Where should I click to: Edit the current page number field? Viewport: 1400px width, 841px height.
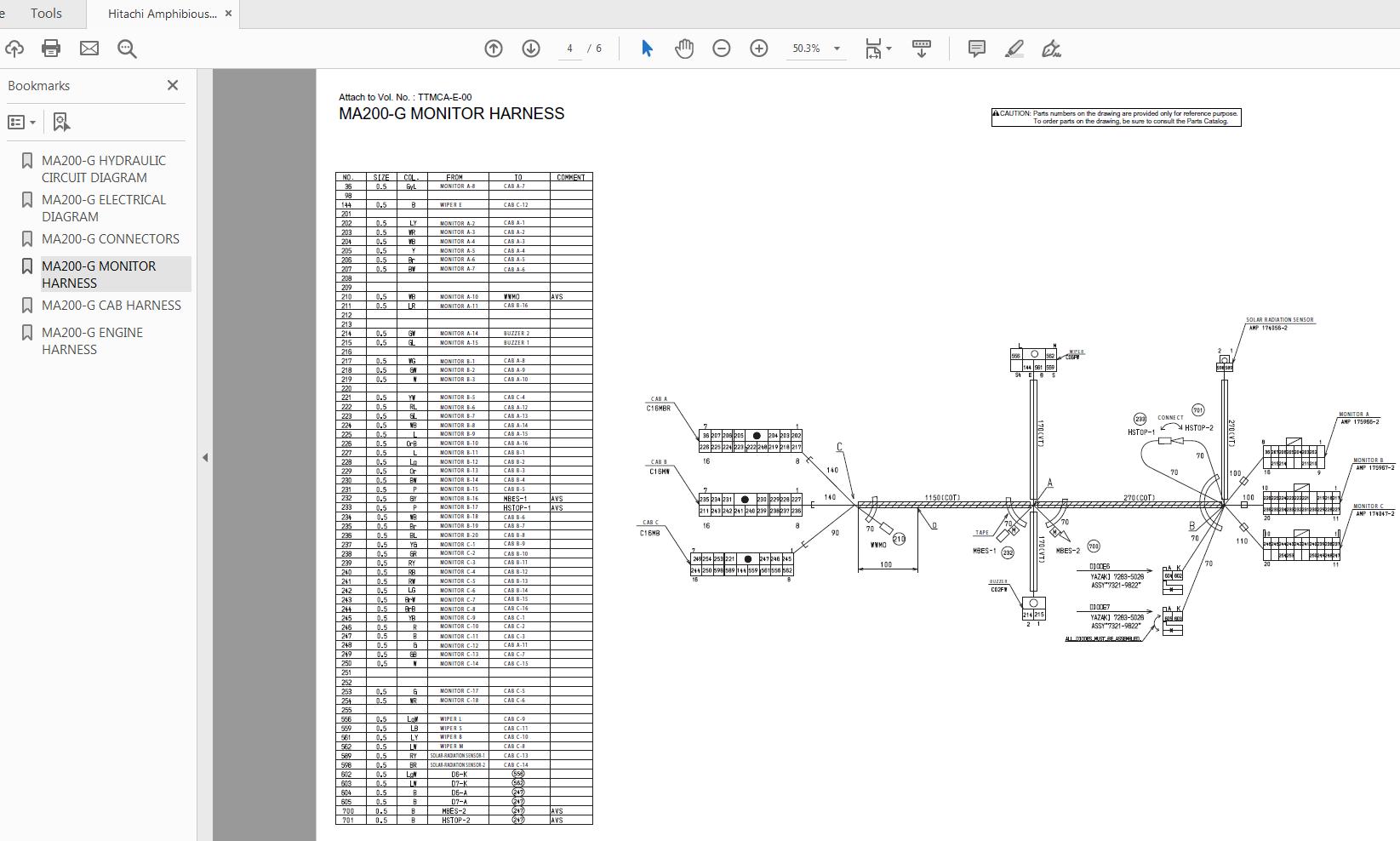569,49
